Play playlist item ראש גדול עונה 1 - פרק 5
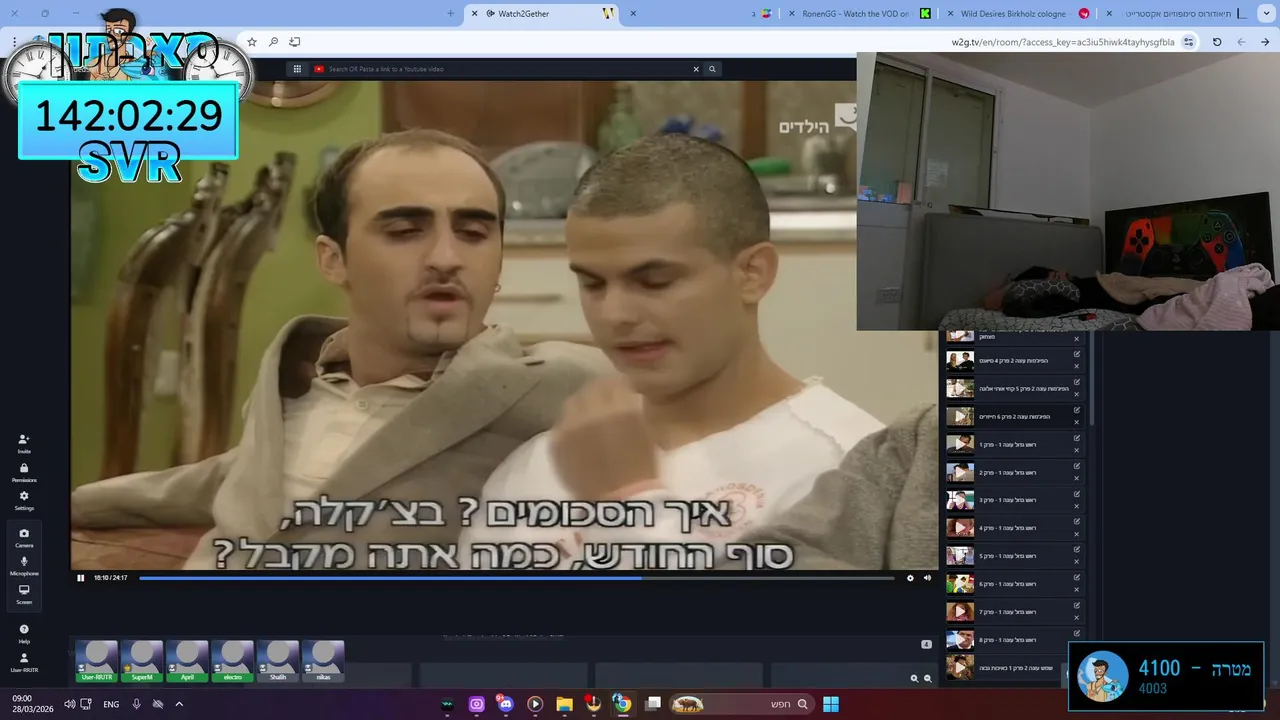1280x720 pixels. (960, 556)
